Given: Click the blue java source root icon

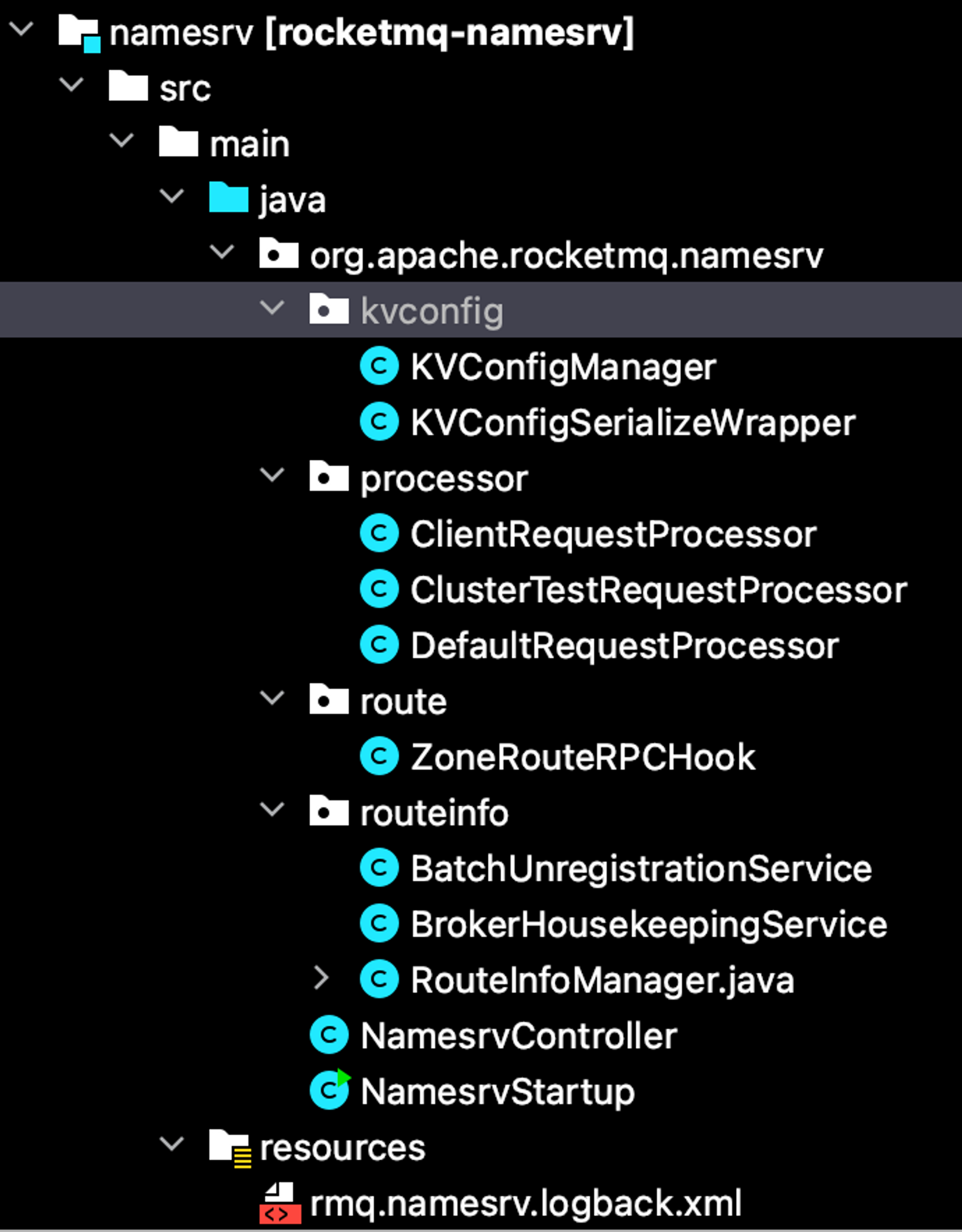Looking at the screenshot, I should [x=228, y=197].
